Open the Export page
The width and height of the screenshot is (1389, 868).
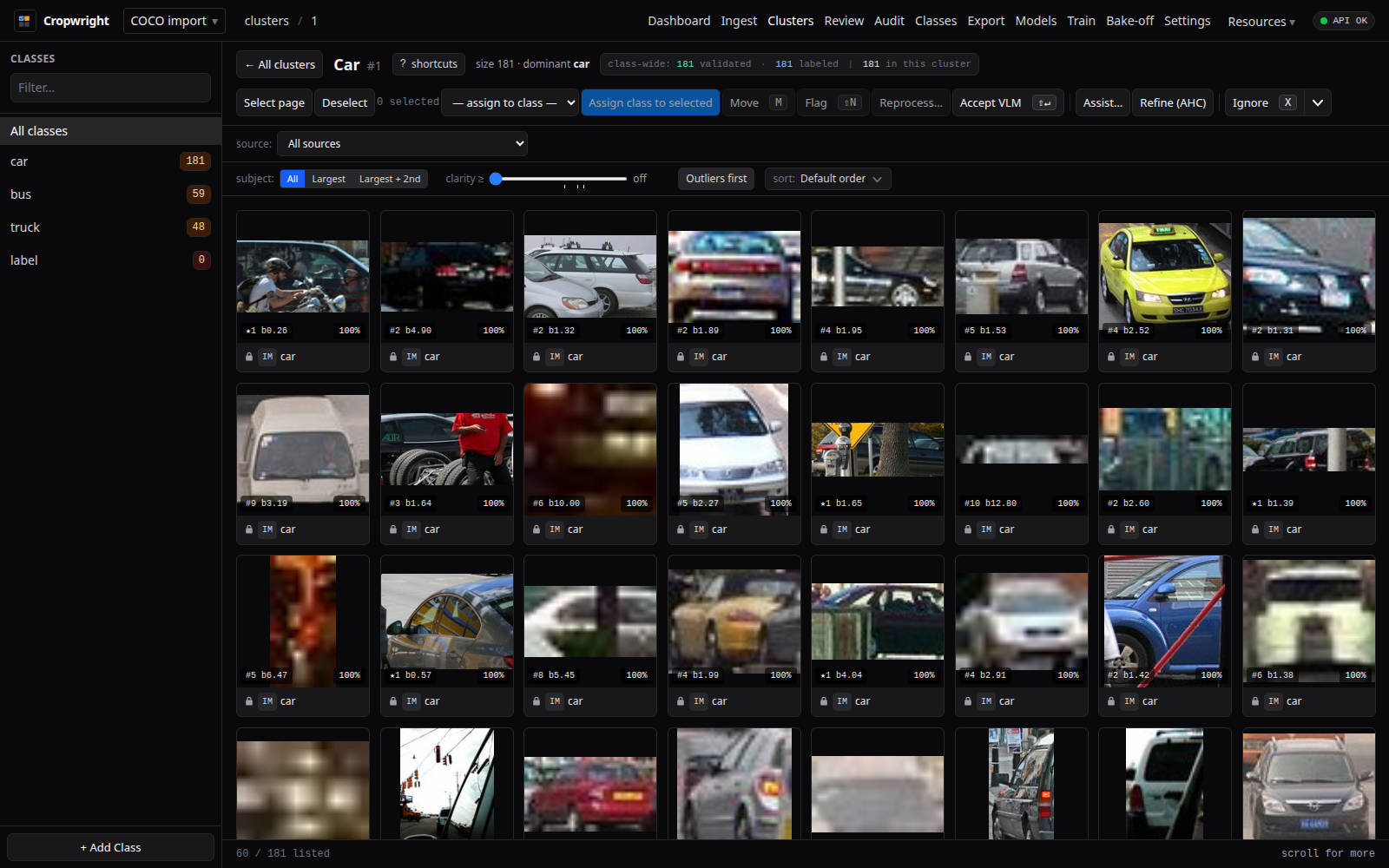[x=986, y=21]
